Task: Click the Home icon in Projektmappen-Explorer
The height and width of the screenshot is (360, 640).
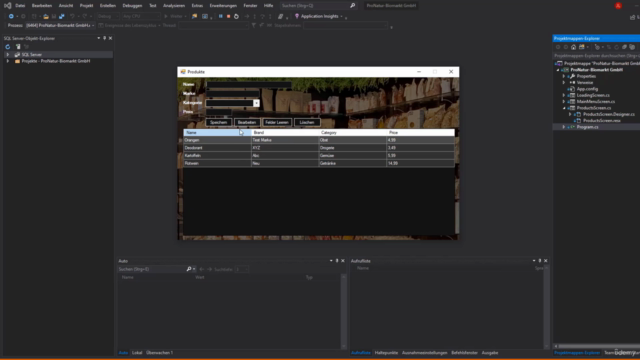Action: click(573, 47)
